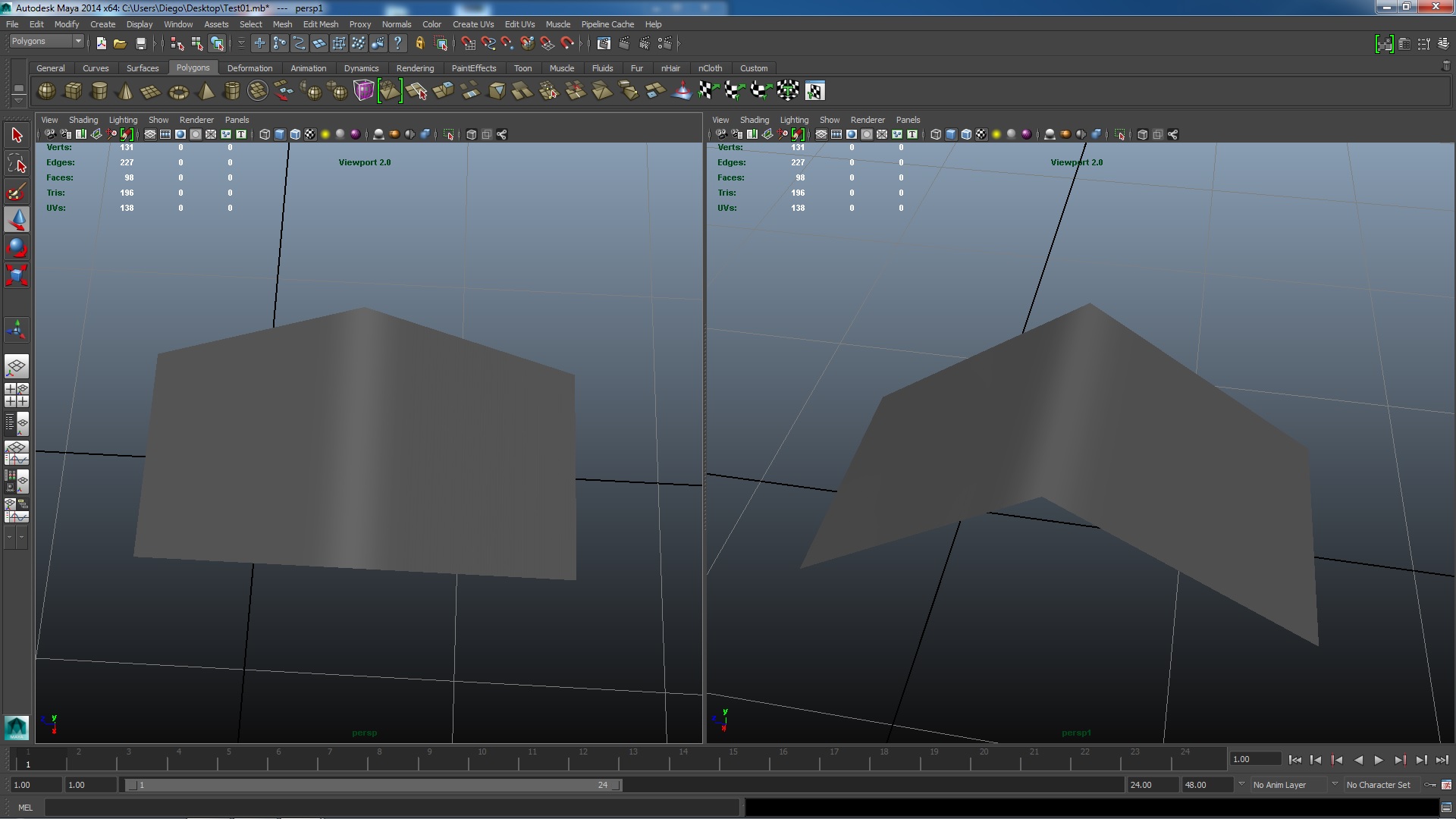Toggle wireframe on shaded in left viewport
This screenshot has width=1456, height=819.
pyautogui.click(x=295, y=134)
